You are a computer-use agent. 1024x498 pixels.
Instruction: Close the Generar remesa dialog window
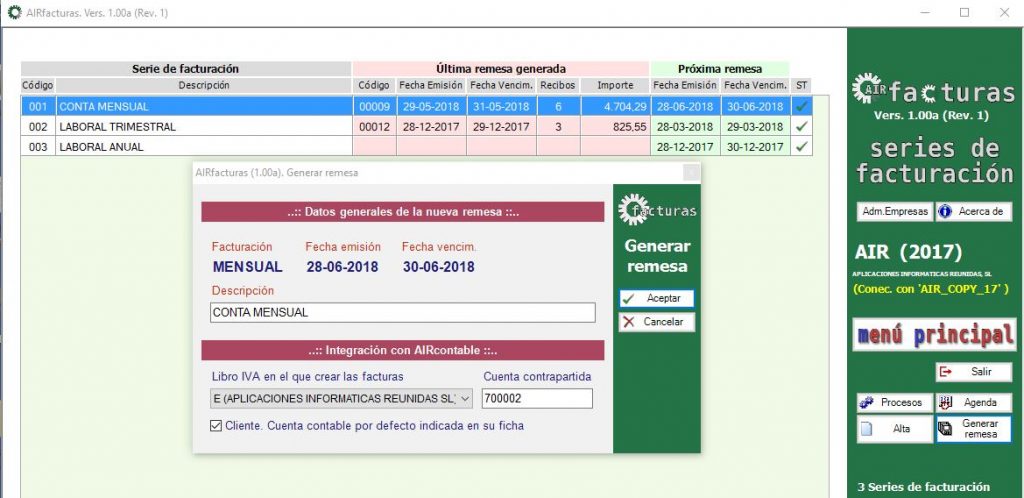pos(690,173)
